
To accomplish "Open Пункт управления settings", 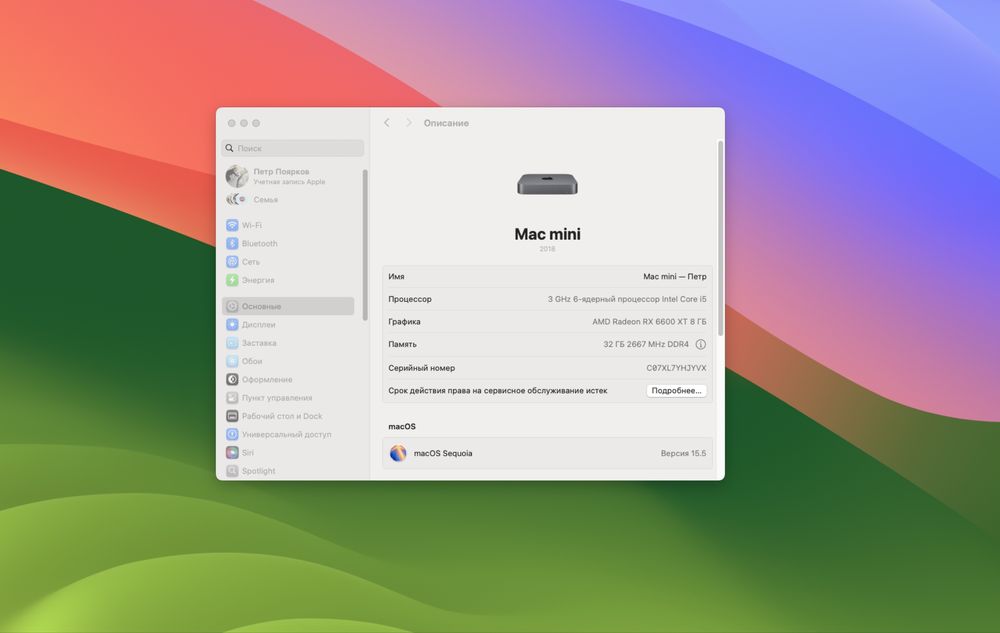I will [x=269, y=398].
